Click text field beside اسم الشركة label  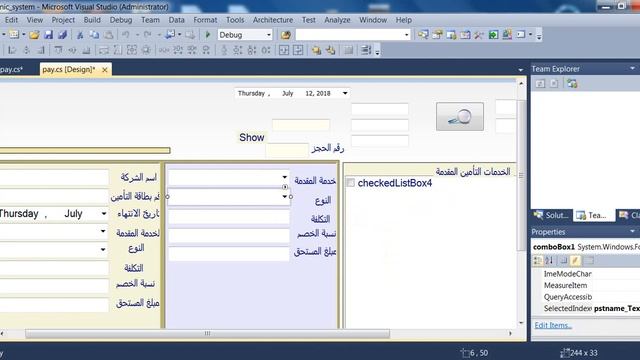[54, 178]
